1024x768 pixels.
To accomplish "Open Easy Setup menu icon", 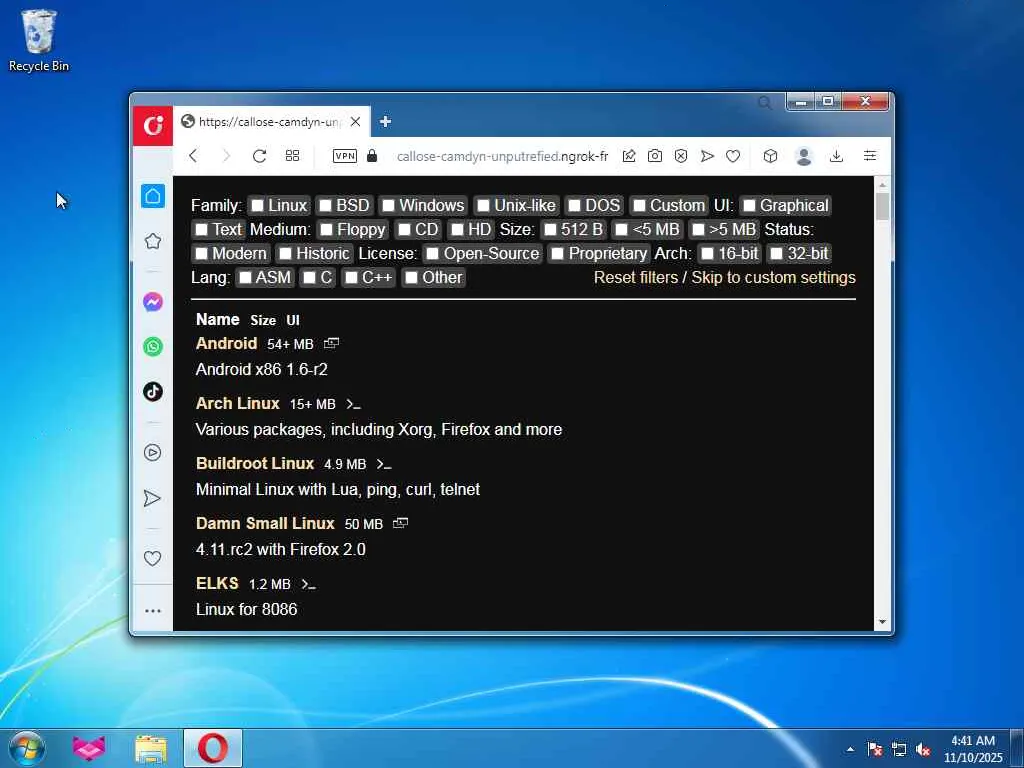I will coord(870,156).
